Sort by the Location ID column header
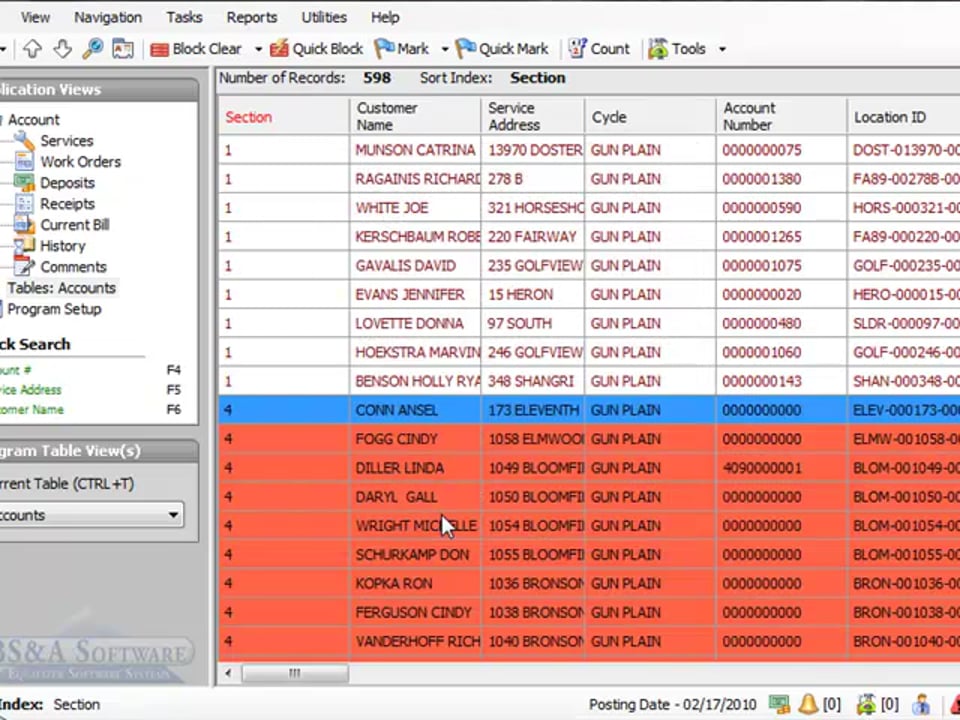The image size is (960, 720). tap(904, 117)
